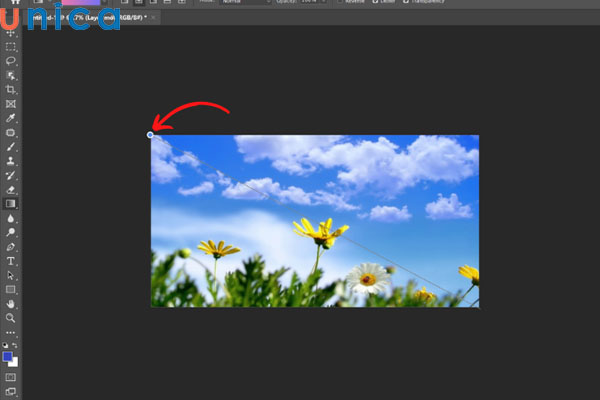Select the Path Selection tool
The width and height of the screenshot is (600, 400).
point(10,275)
